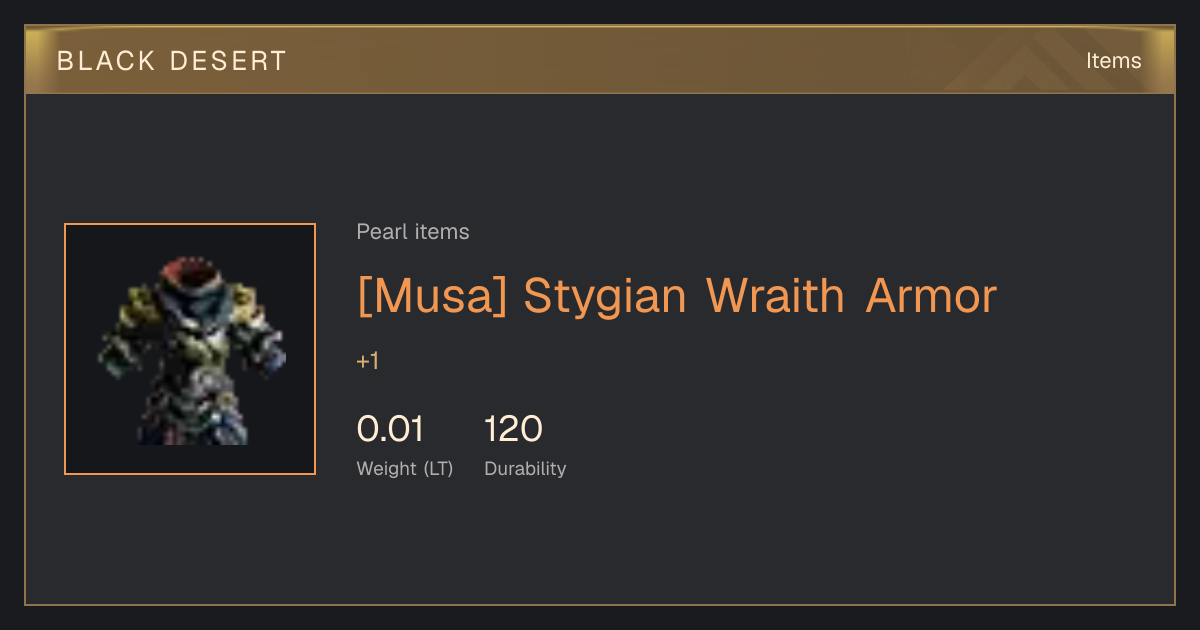Select the Pearl items category label
This screenshot has height=630, width=1200.
coord(413,232)
